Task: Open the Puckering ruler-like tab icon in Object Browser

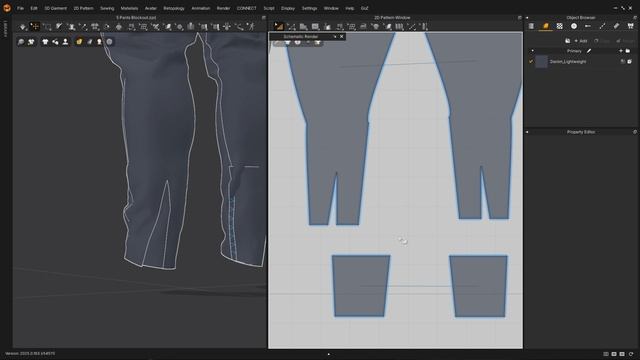Action: coord(616,26)
